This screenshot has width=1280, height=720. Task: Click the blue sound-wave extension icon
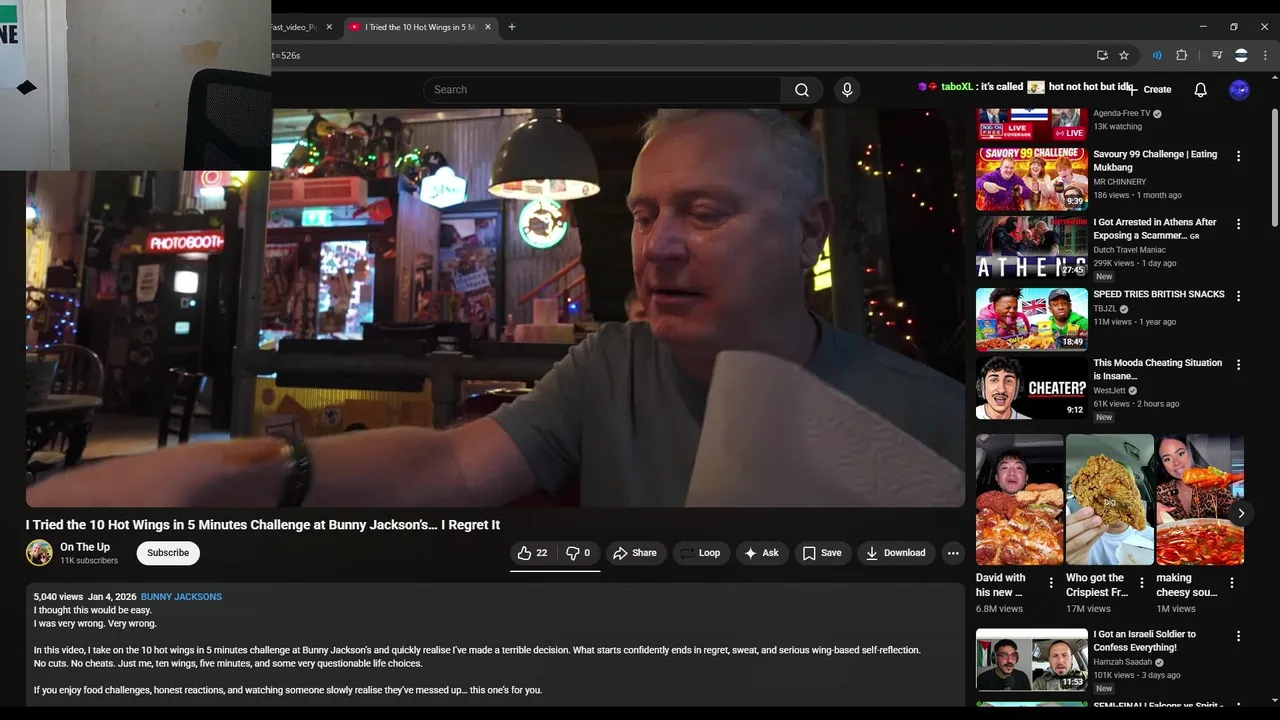coord(1157,55)
